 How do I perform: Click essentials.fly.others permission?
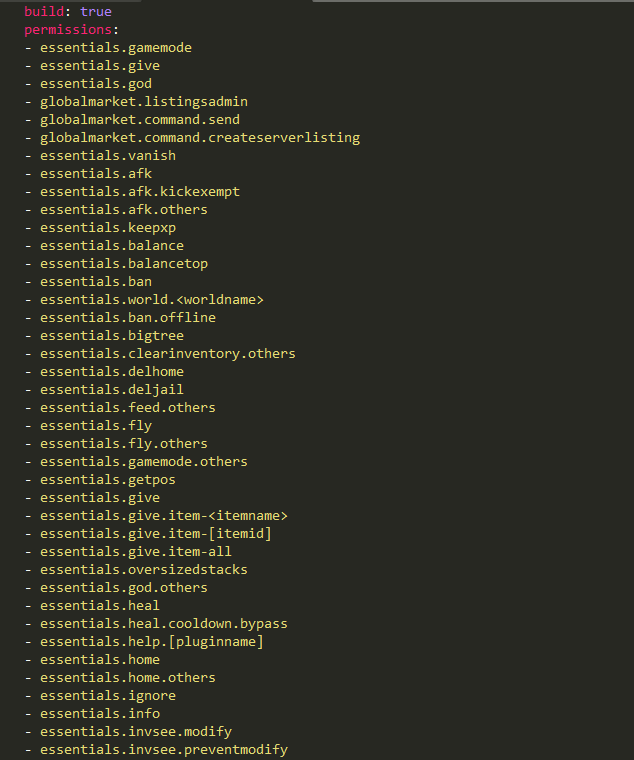pos(124,443)
